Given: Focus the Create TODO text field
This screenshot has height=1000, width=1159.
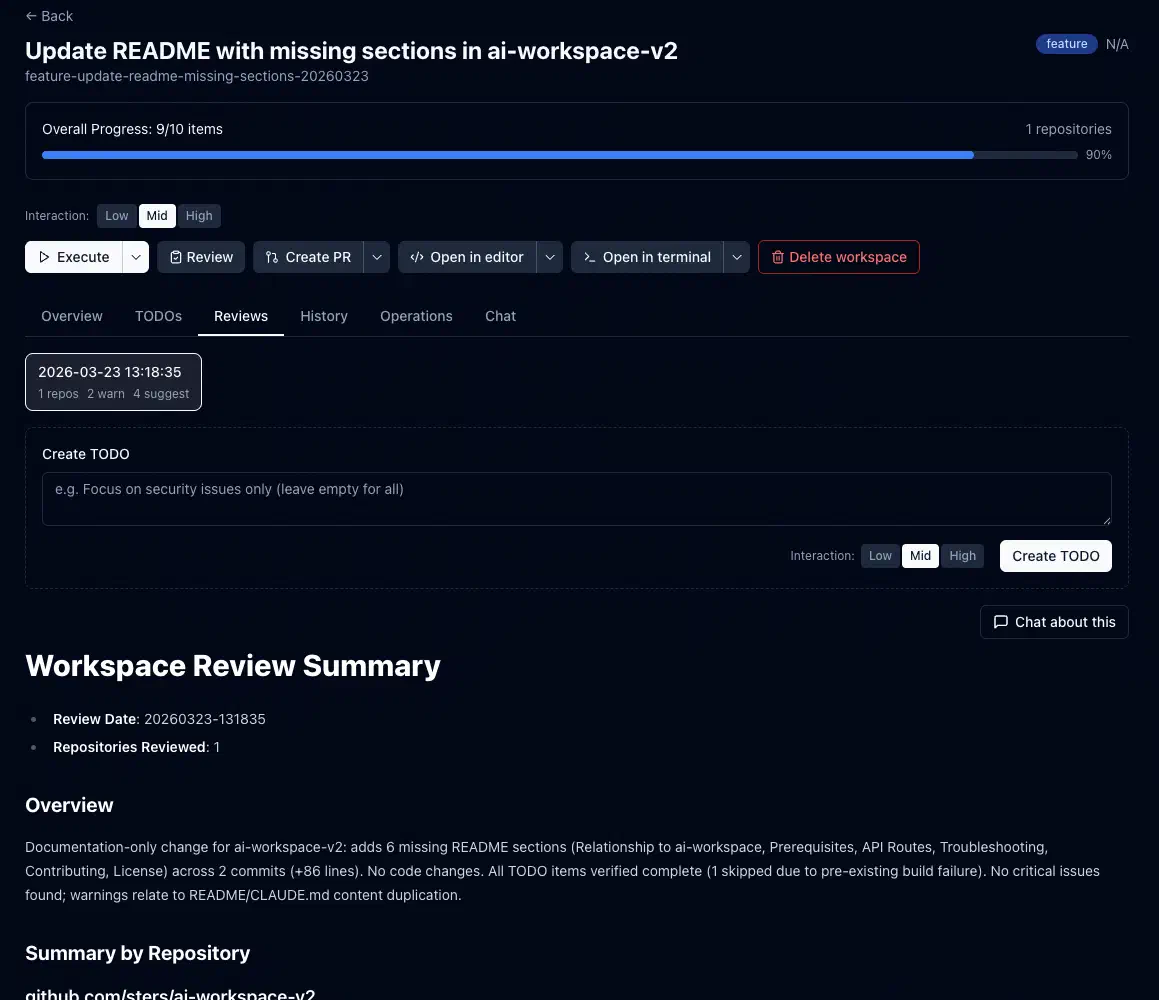Looking at the screenshot, I should (x=576, y=499).
